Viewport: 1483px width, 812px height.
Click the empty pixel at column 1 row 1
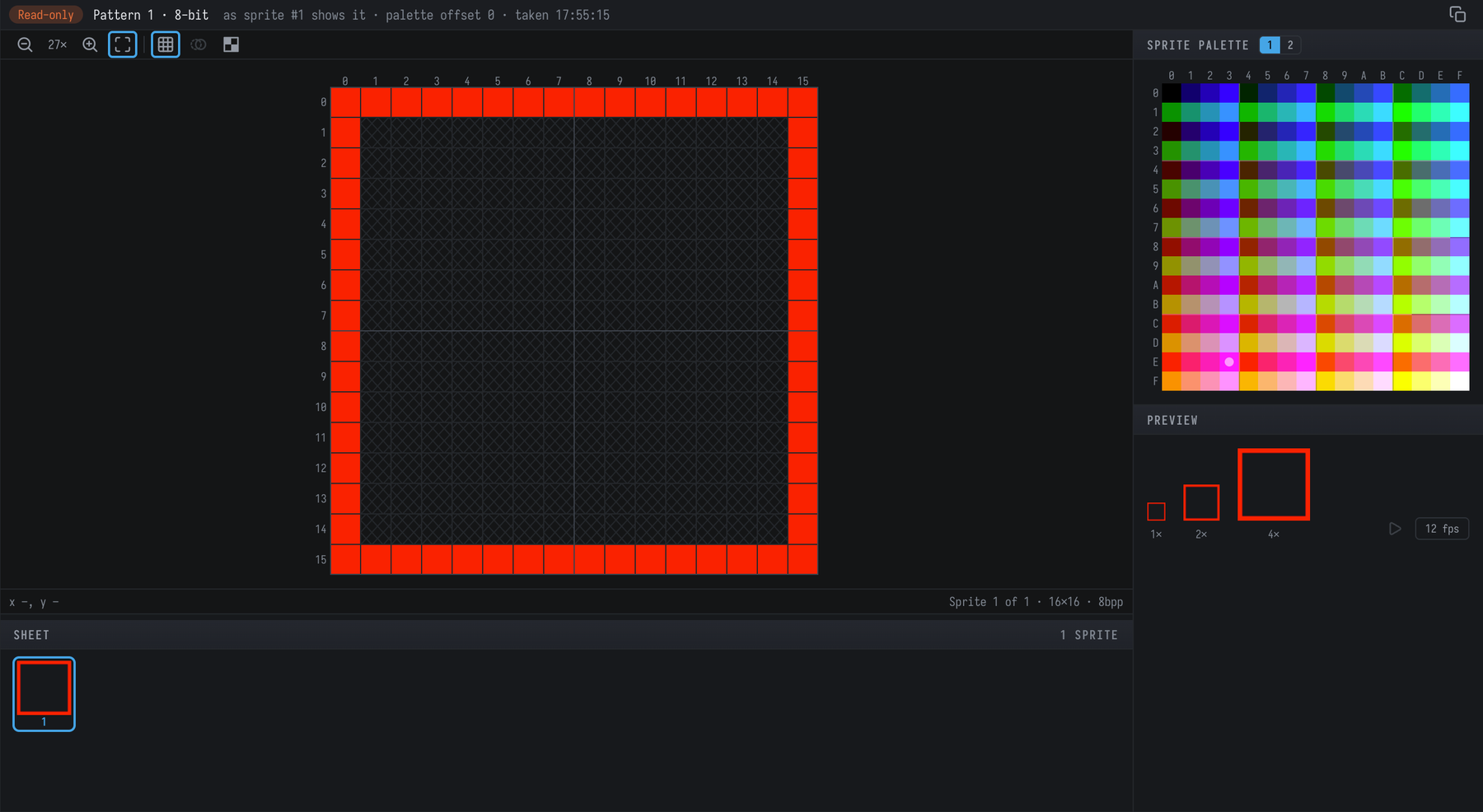click(376, 133)
